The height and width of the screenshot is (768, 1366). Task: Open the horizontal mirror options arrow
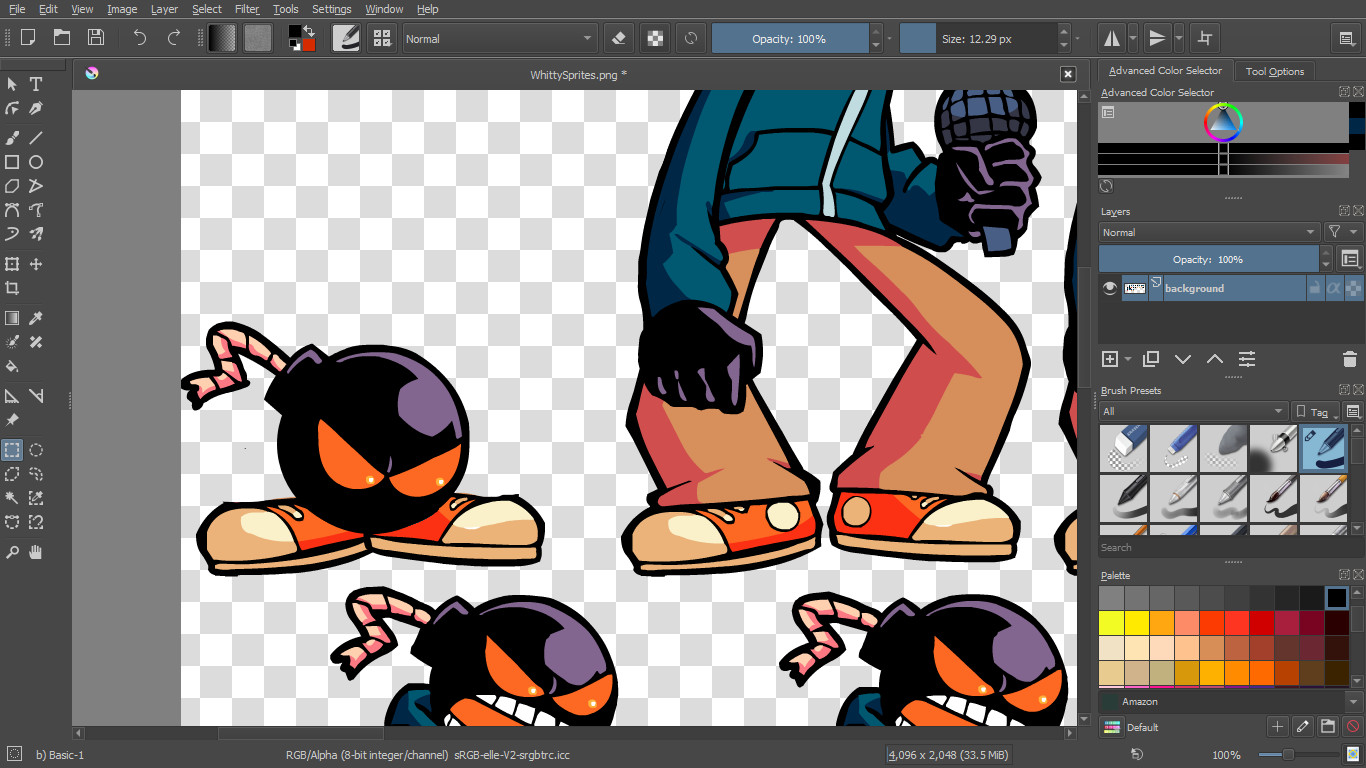pyautogui.click(x=1133, y=38)
